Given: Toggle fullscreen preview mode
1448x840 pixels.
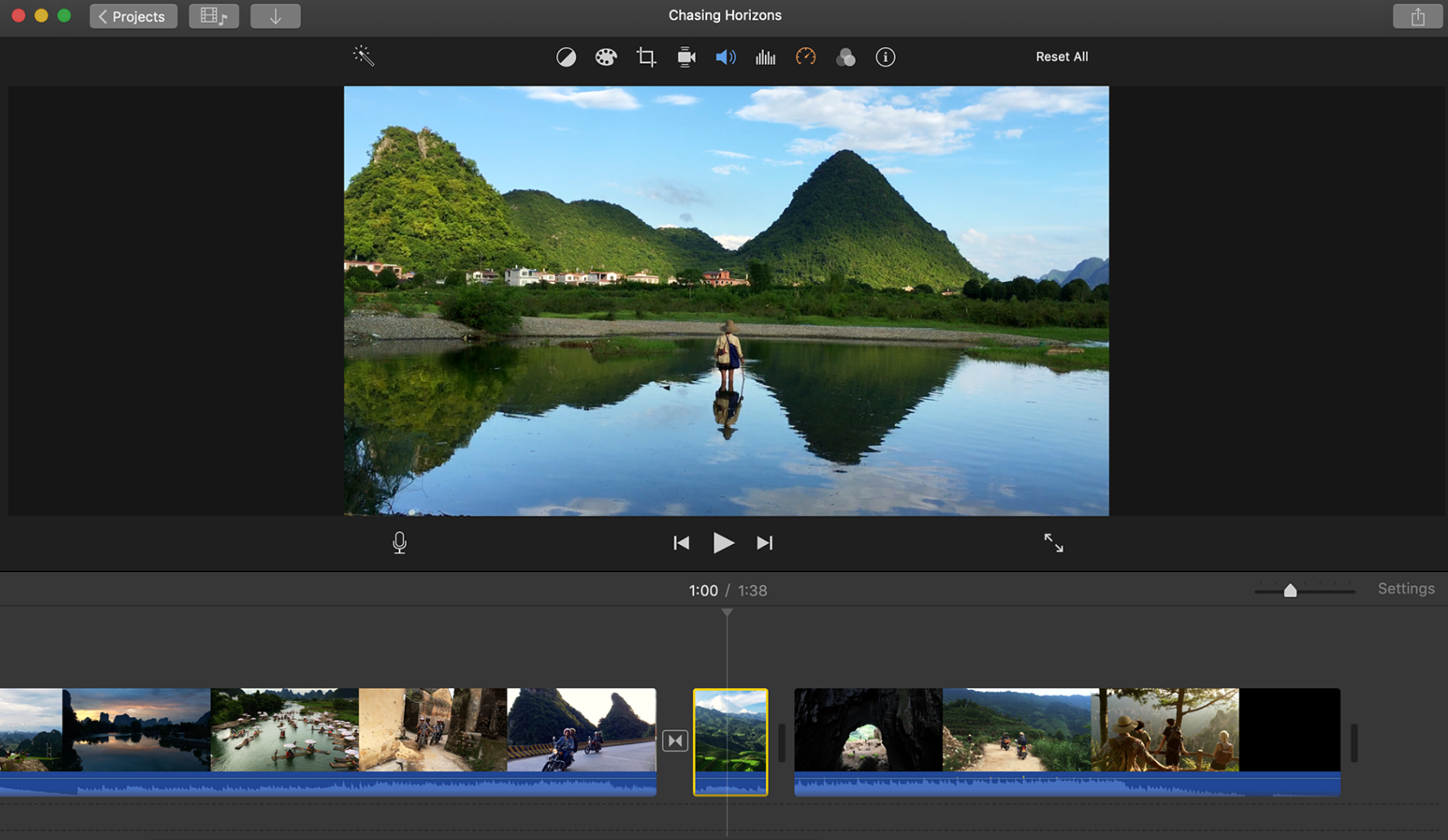Looking at the screenshot, I should 1054,543.
